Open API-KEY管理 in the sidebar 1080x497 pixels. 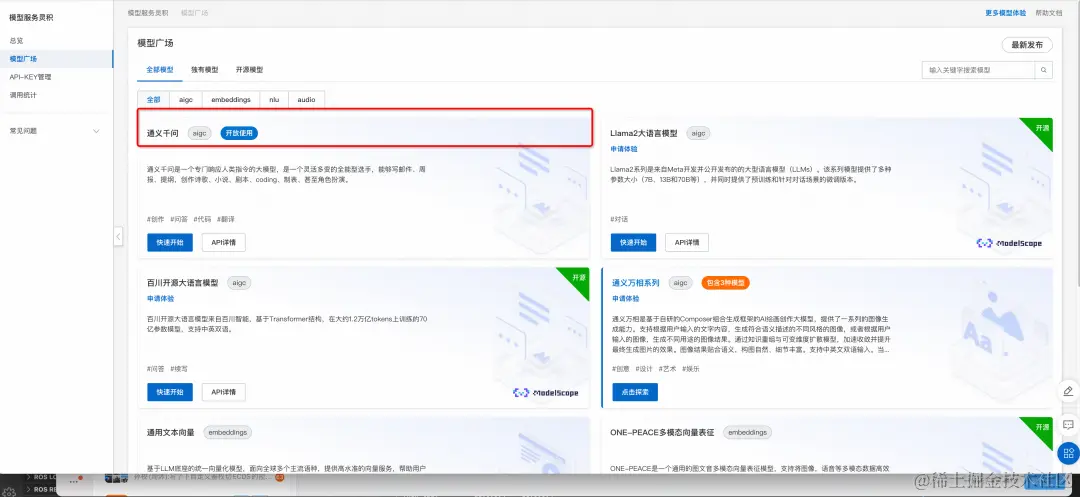[x=30, y=77]
